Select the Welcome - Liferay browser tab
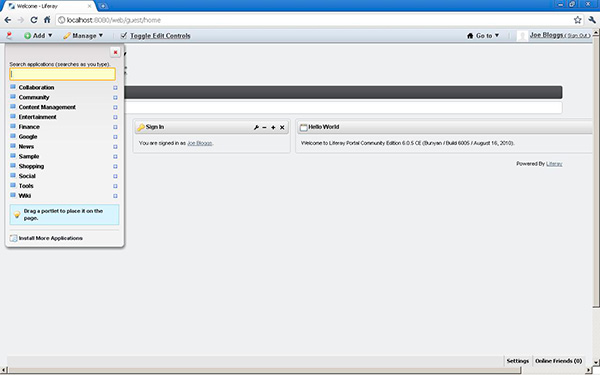600x375 pixels. click(x=49, y=6)
